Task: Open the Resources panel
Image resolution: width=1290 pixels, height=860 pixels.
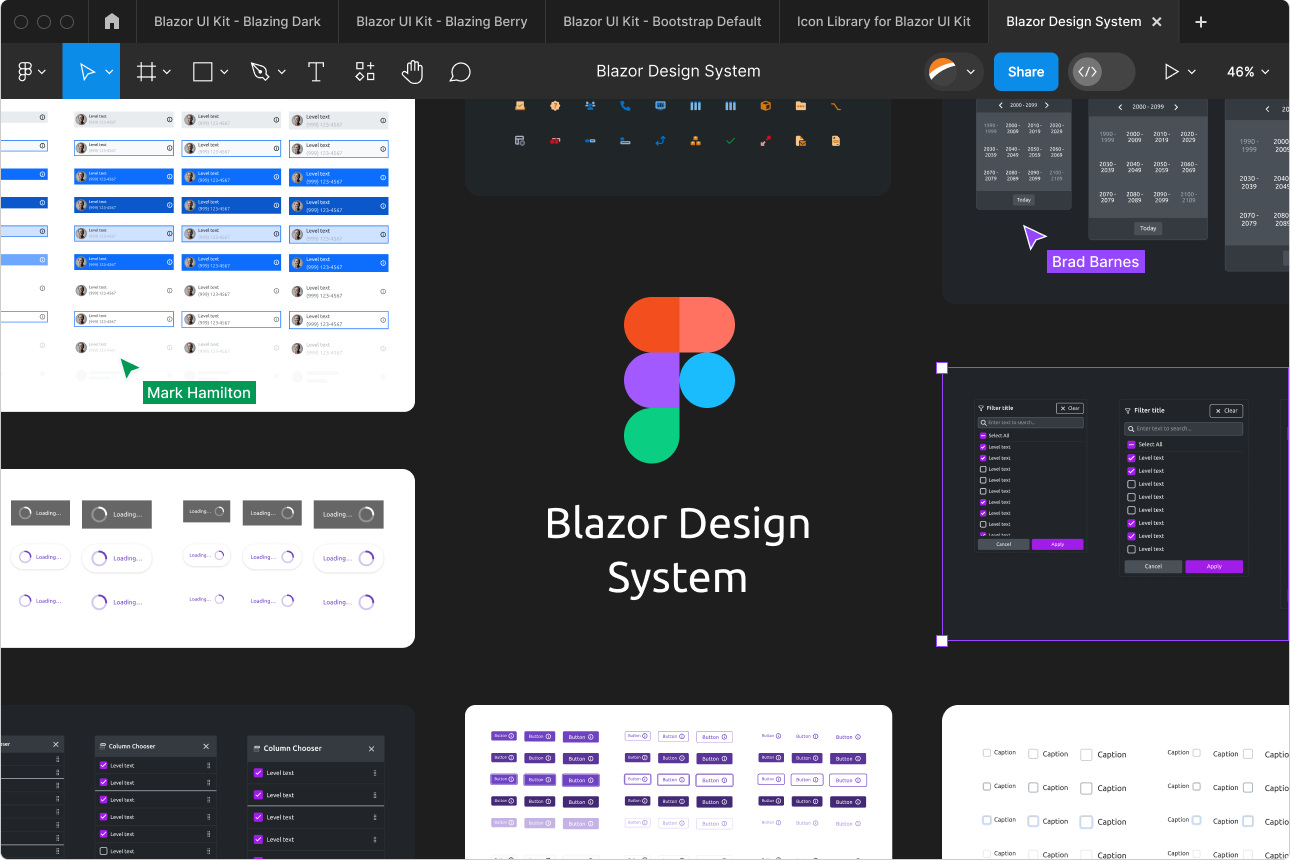Action: pyautogui.click(x=365, y=72)
